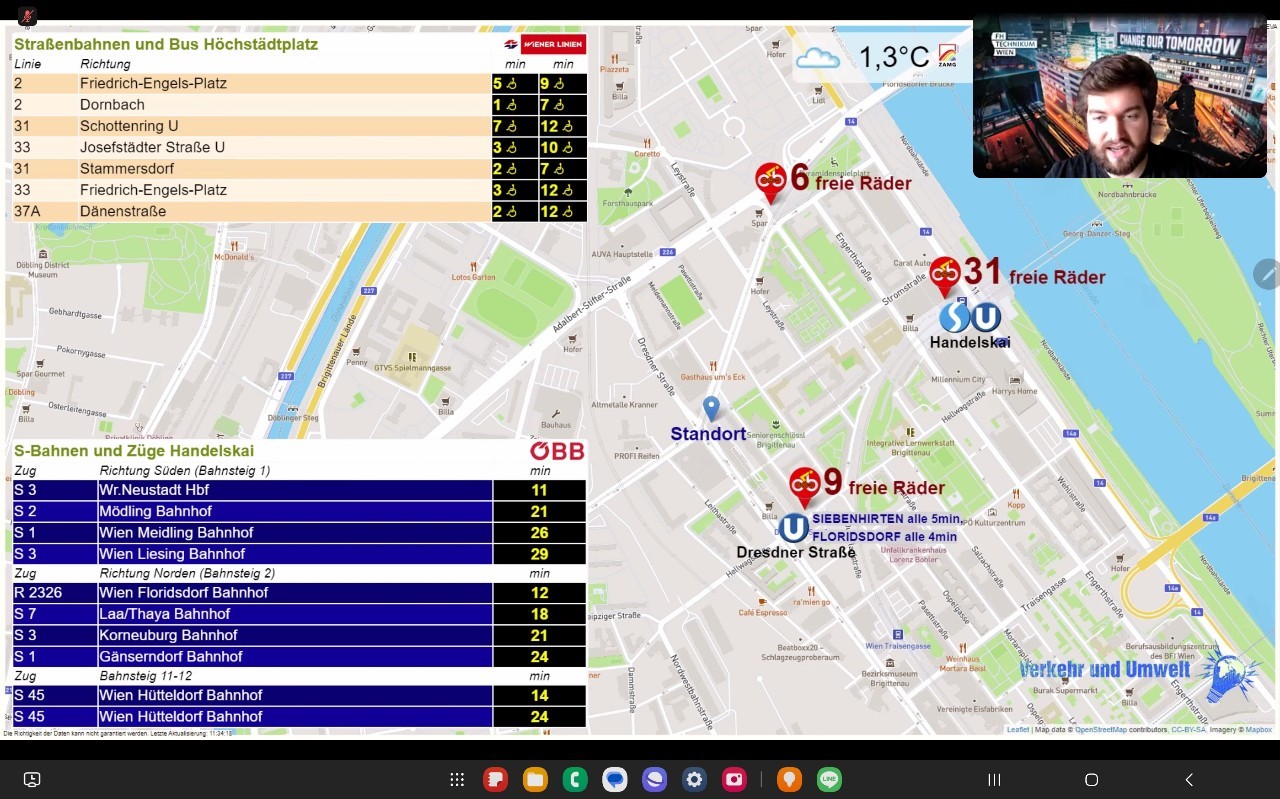Click the U-Bahn icon at Dresdner Straße
Image resolution: width=1280 pixels, height=799 pixels.
click(x=794, y=528)
